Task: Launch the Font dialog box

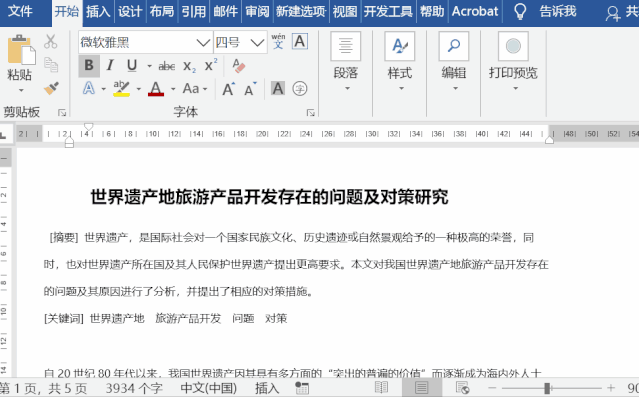Action: [311, 113]
